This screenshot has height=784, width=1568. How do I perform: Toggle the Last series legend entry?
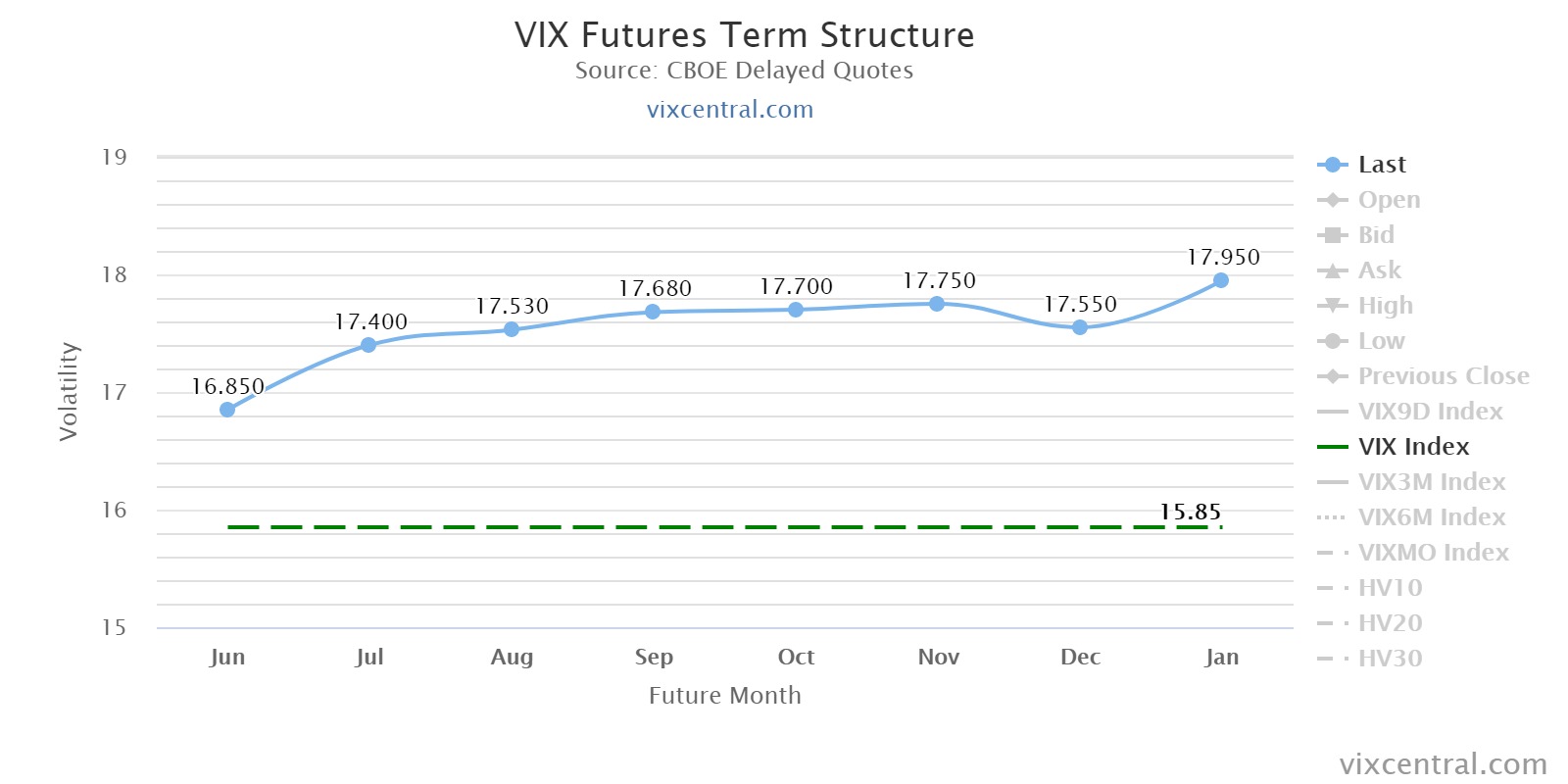coord(1381,165)
